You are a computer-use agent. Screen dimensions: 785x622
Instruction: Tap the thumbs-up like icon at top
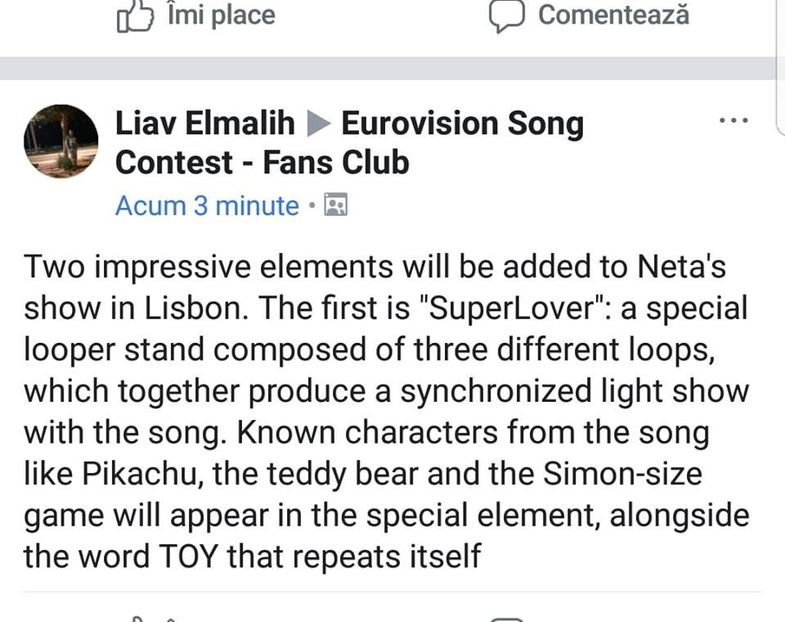point(136,15)
